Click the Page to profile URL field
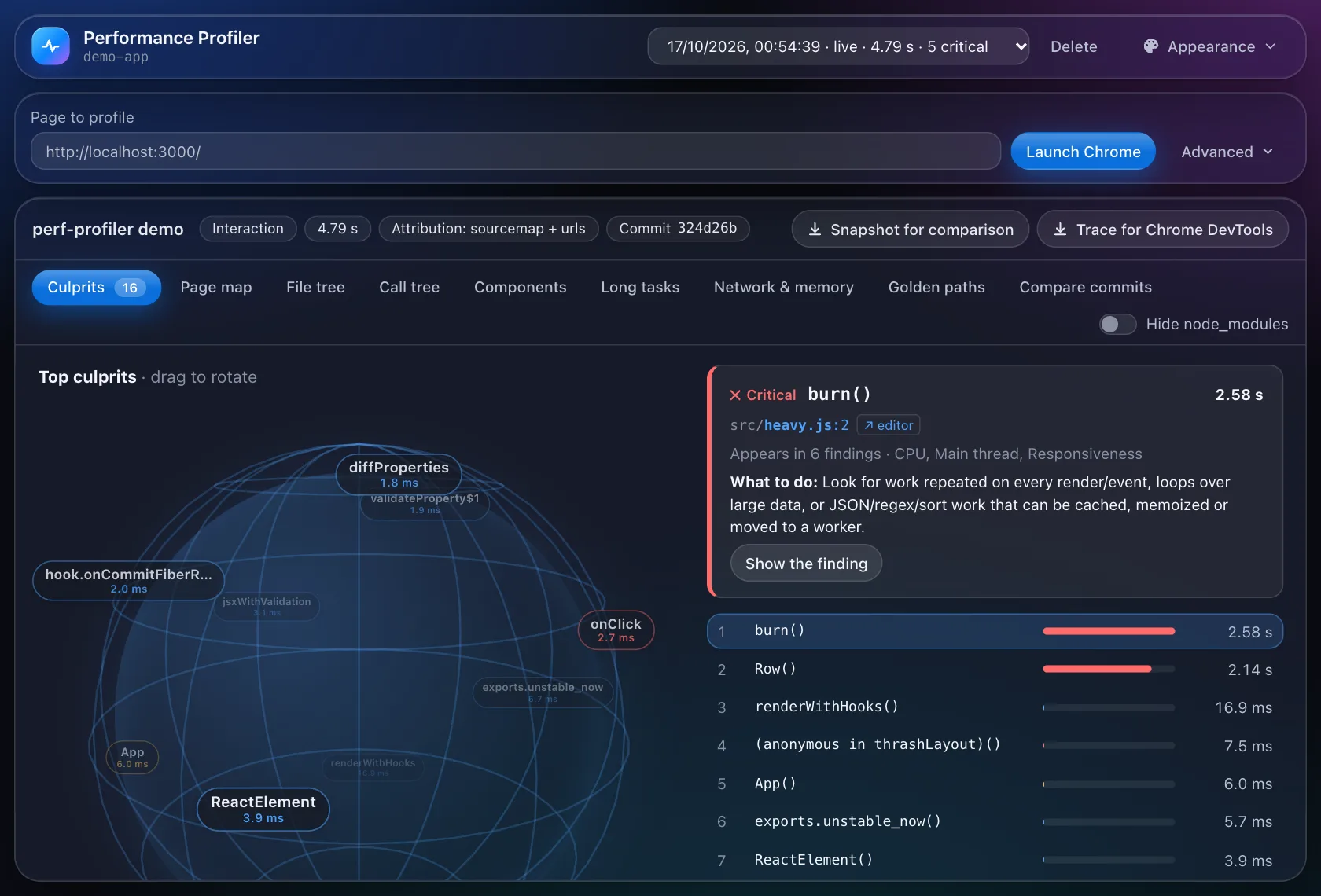Image resolution: width=1321 pixels, height=896 pixels. (516, 152)
